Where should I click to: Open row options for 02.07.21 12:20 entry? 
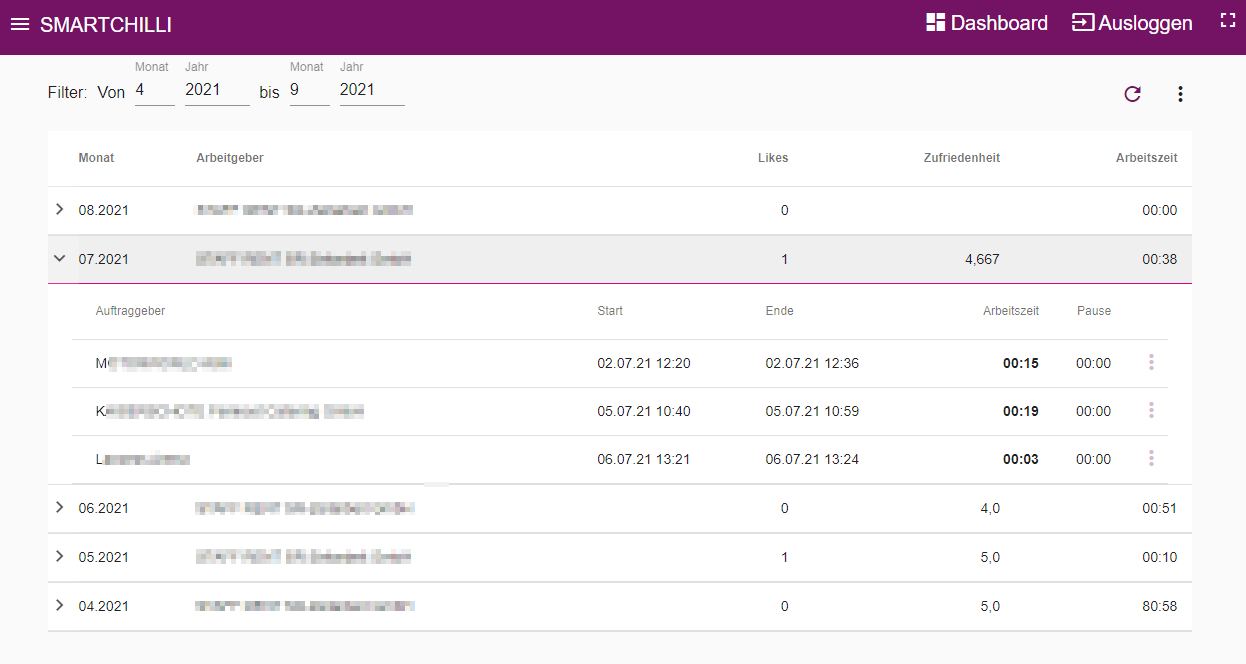(1151, 362)
